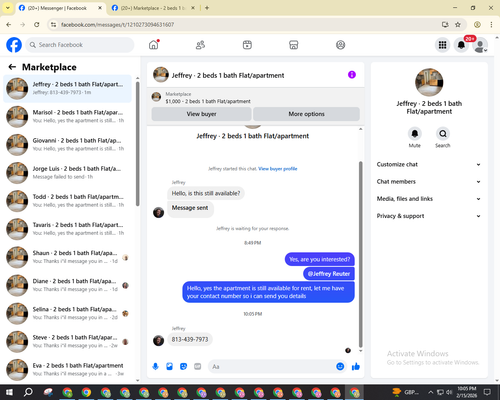The height and width of the screenshot is (400, 500).
Task: Click the listing thumbnail in the right panel
Action: 429,82
